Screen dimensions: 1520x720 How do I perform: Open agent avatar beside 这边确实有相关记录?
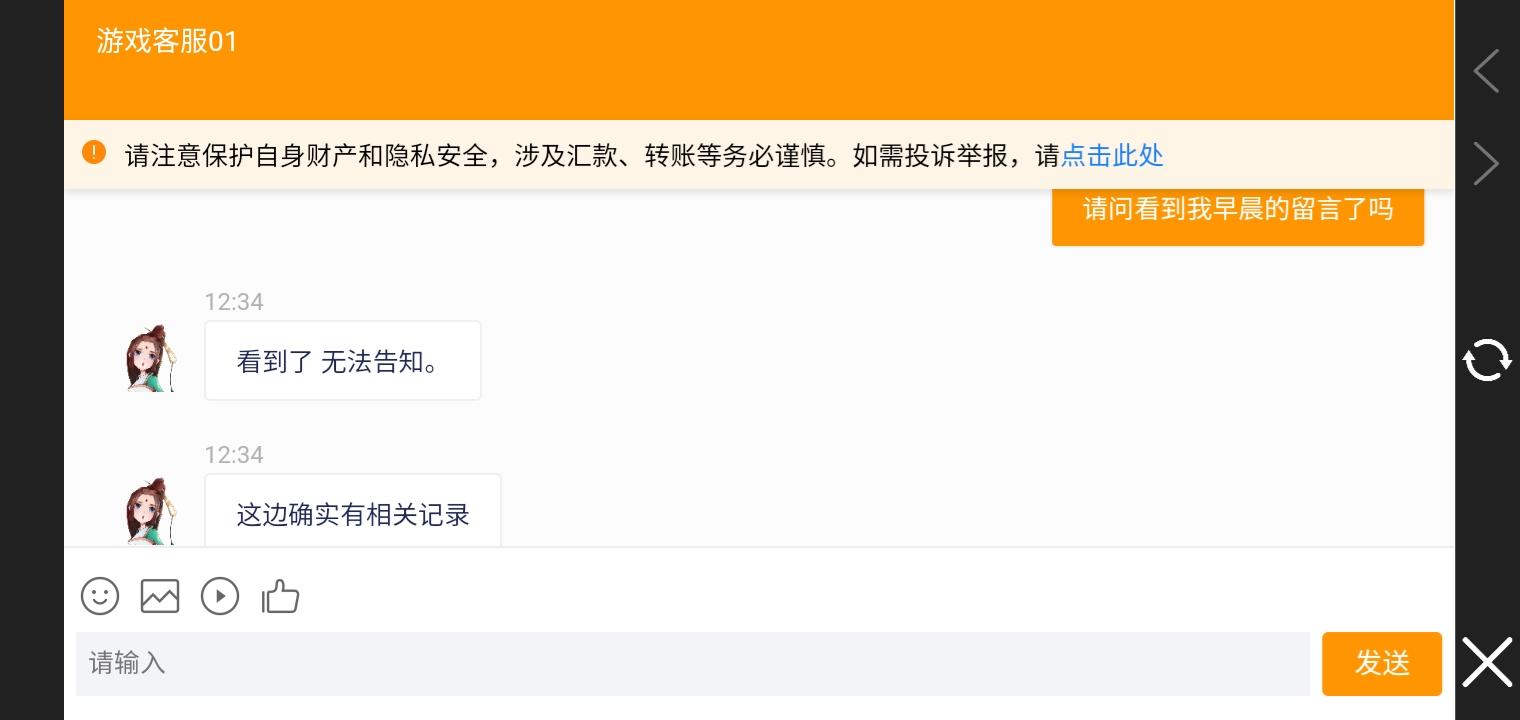(x=153, y=511)
